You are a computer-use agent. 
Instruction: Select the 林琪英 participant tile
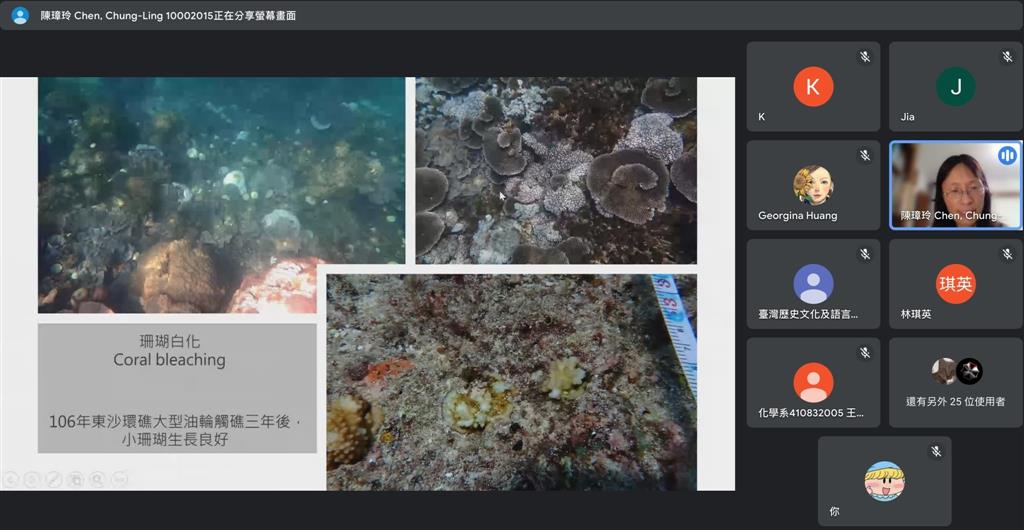955,284
